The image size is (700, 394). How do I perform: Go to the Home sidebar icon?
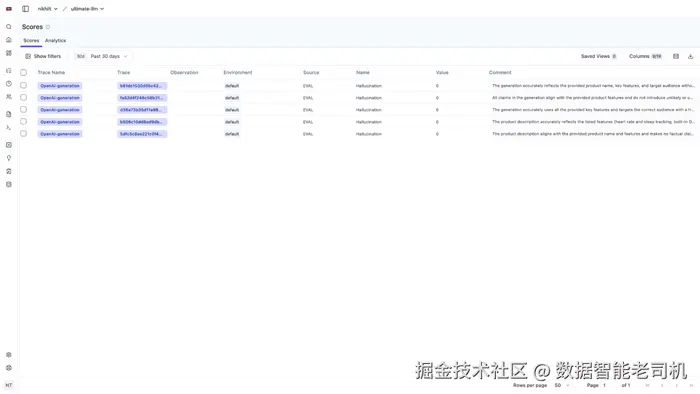(x=8, y=40)
